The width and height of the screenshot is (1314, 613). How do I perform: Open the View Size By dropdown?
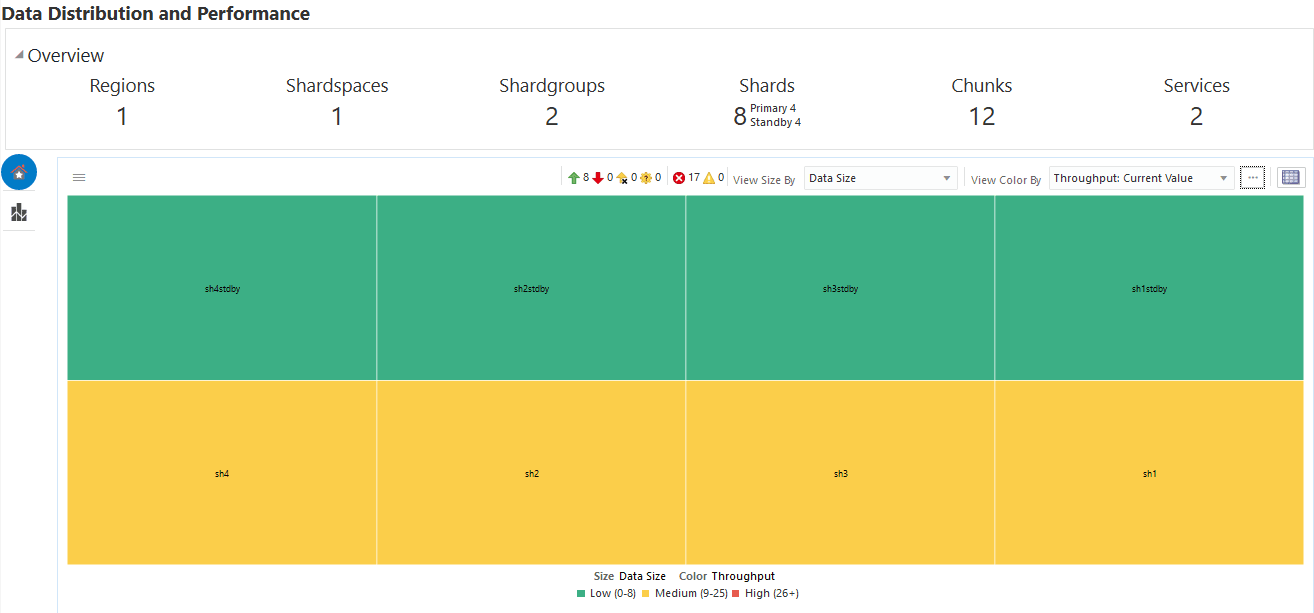pos(880,178)
